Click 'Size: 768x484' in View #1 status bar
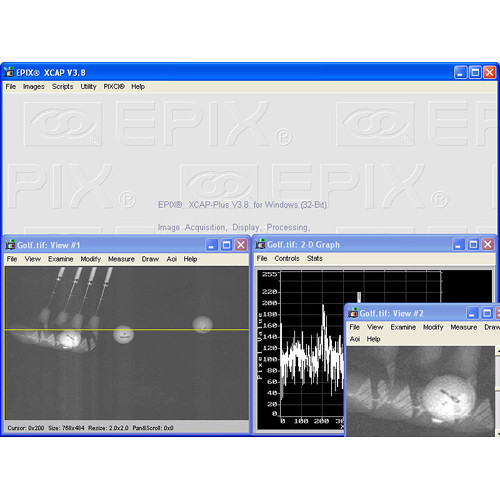Screen dimensions: 500x500 [66, 428]
